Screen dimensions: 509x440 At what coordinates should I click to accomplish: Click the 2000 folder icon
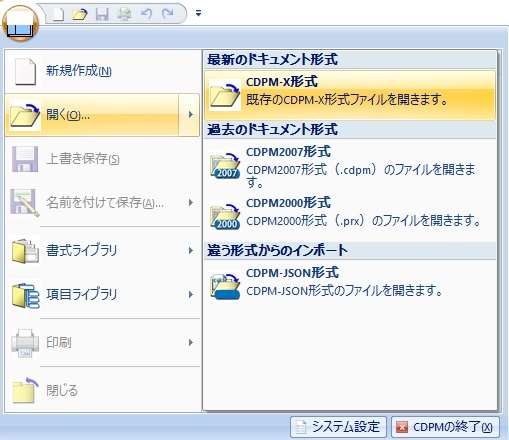[225, 217]
